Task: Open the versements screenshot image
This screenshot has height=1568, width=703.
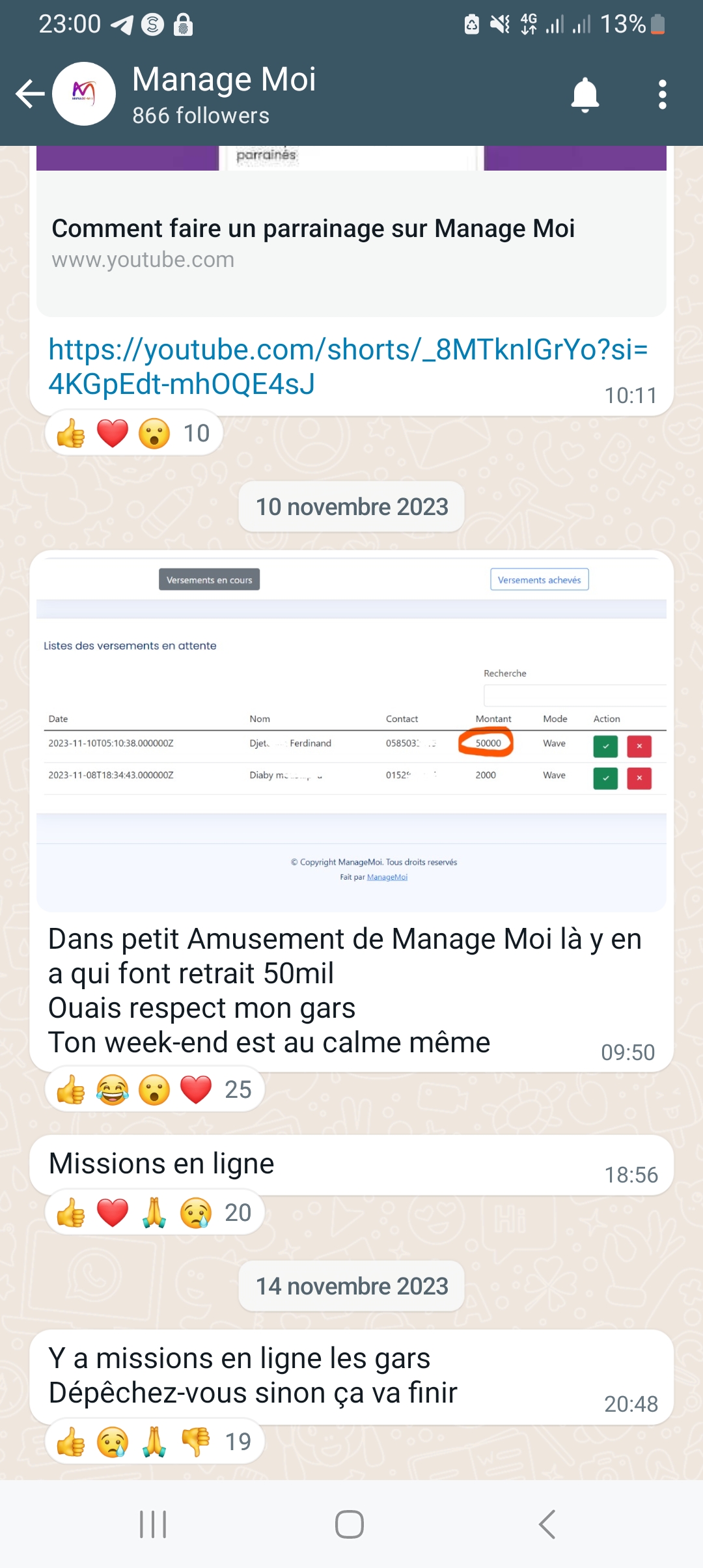Action: 351,734
